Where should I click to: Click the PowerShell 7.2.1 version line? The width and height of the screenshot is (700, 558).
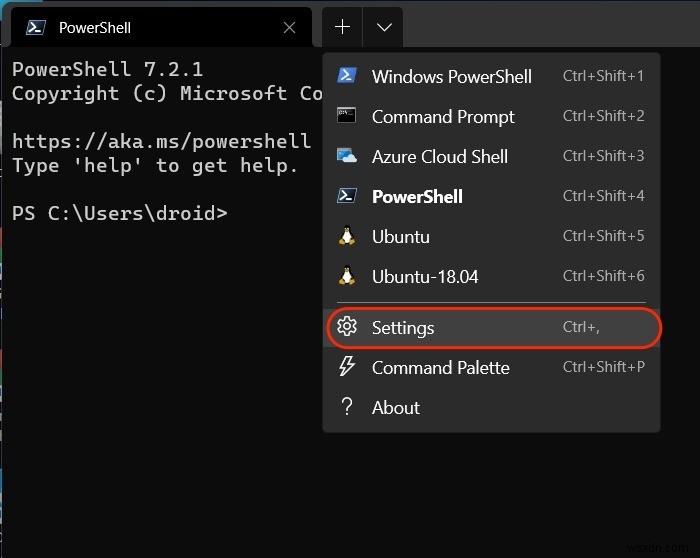(x=110, y=69)
